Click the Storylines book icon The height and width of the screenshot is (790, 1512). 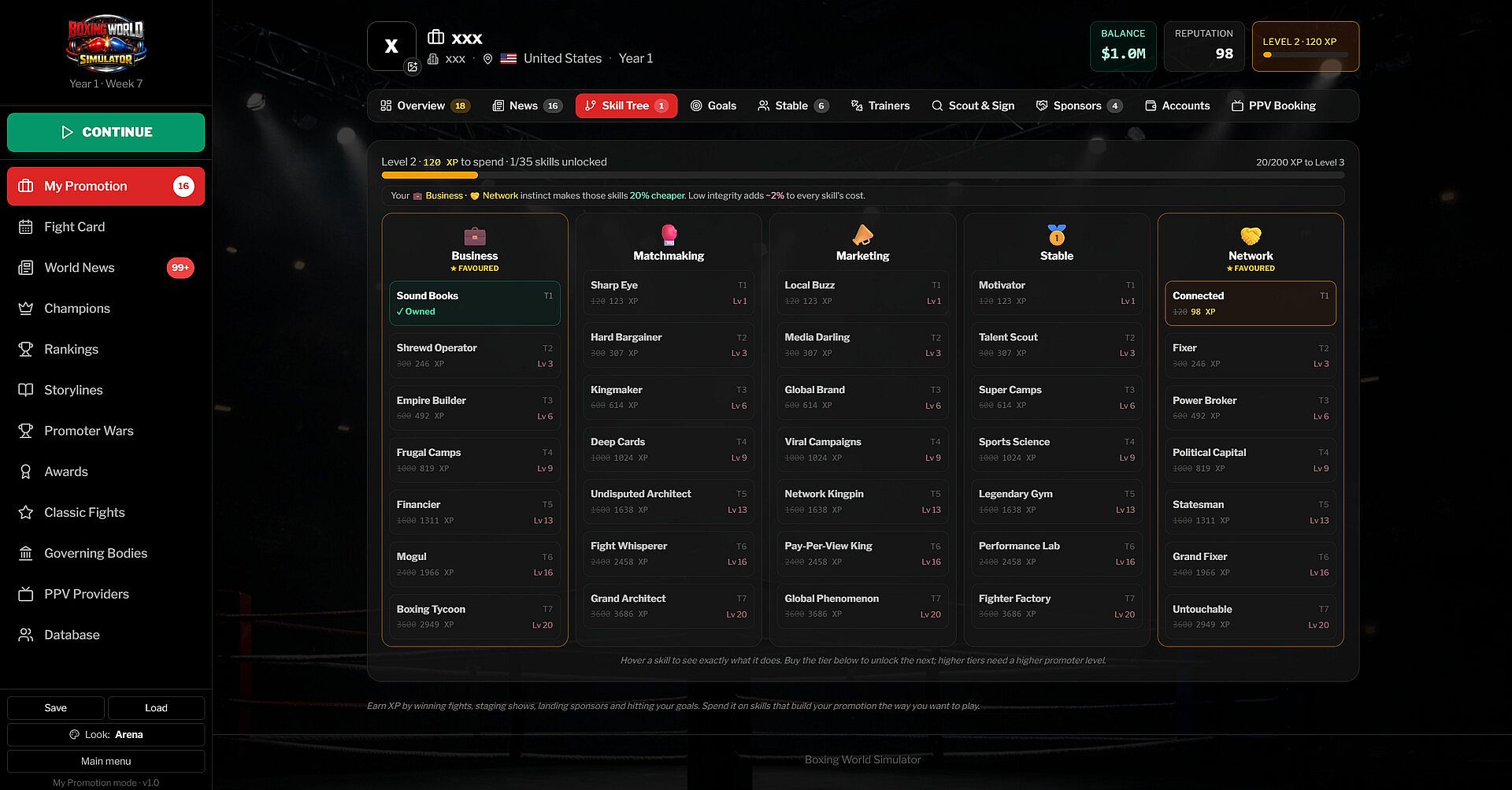(x=26, y=390)
